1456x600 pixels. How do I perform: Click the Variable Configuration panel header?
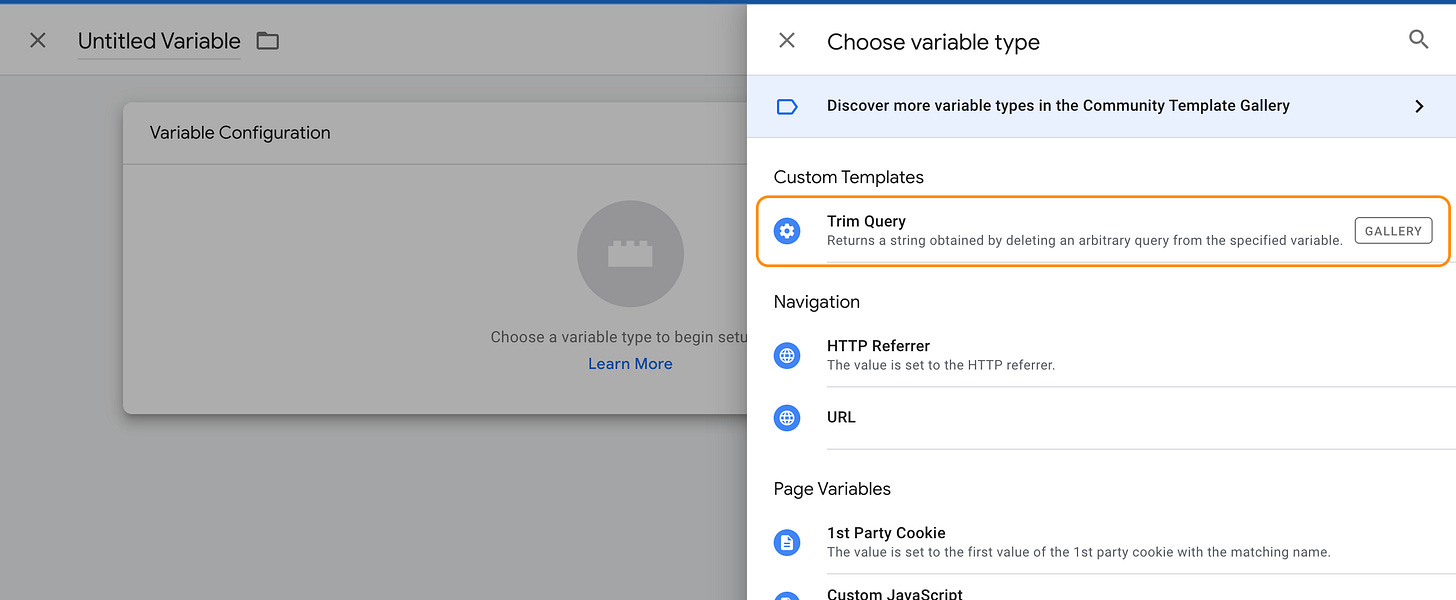click(x=240, y=132)
